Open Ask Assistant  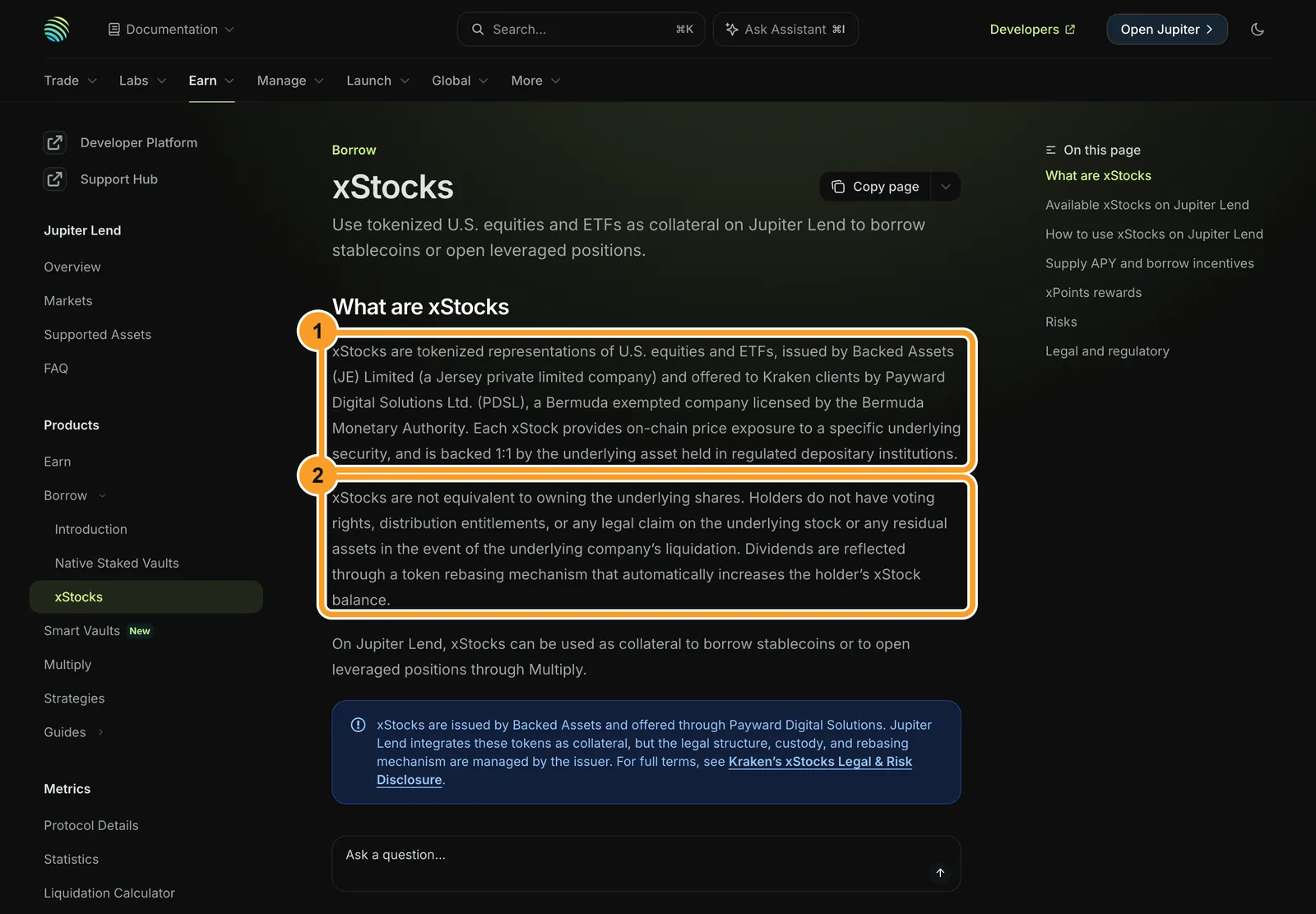pos(785,30)
